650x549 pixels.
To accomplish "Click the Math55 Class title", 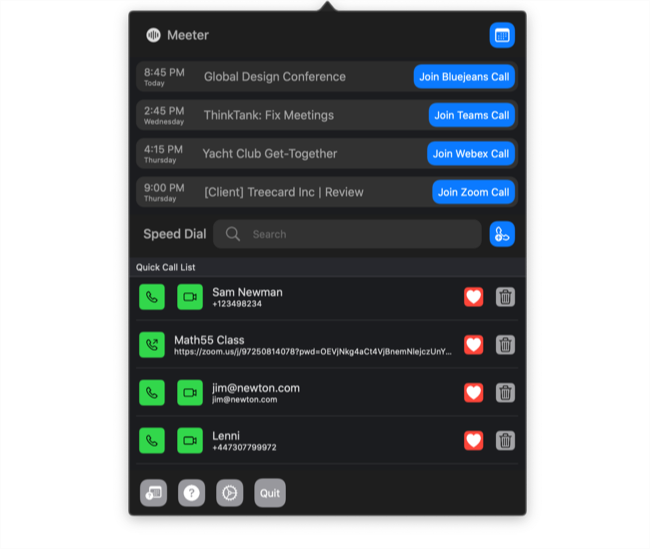I will (x=209, y=340).
